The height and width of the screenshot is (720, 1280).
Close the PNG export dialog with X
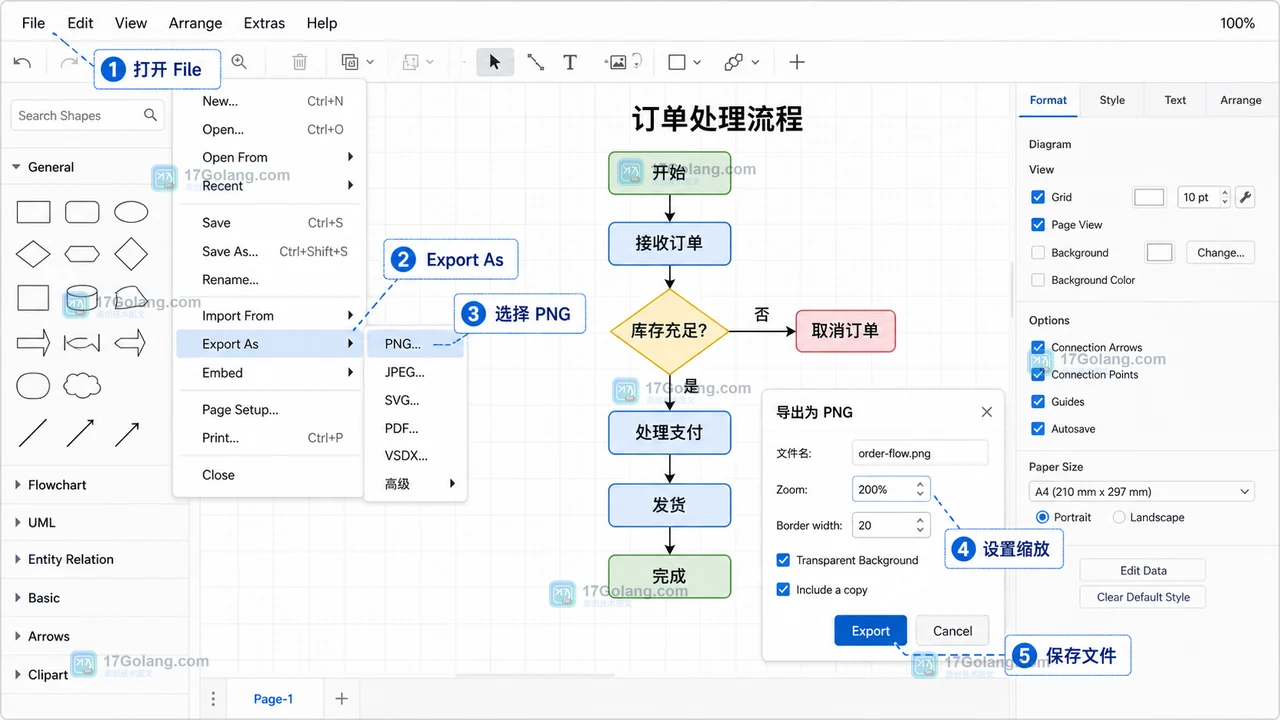coord(987,412)
